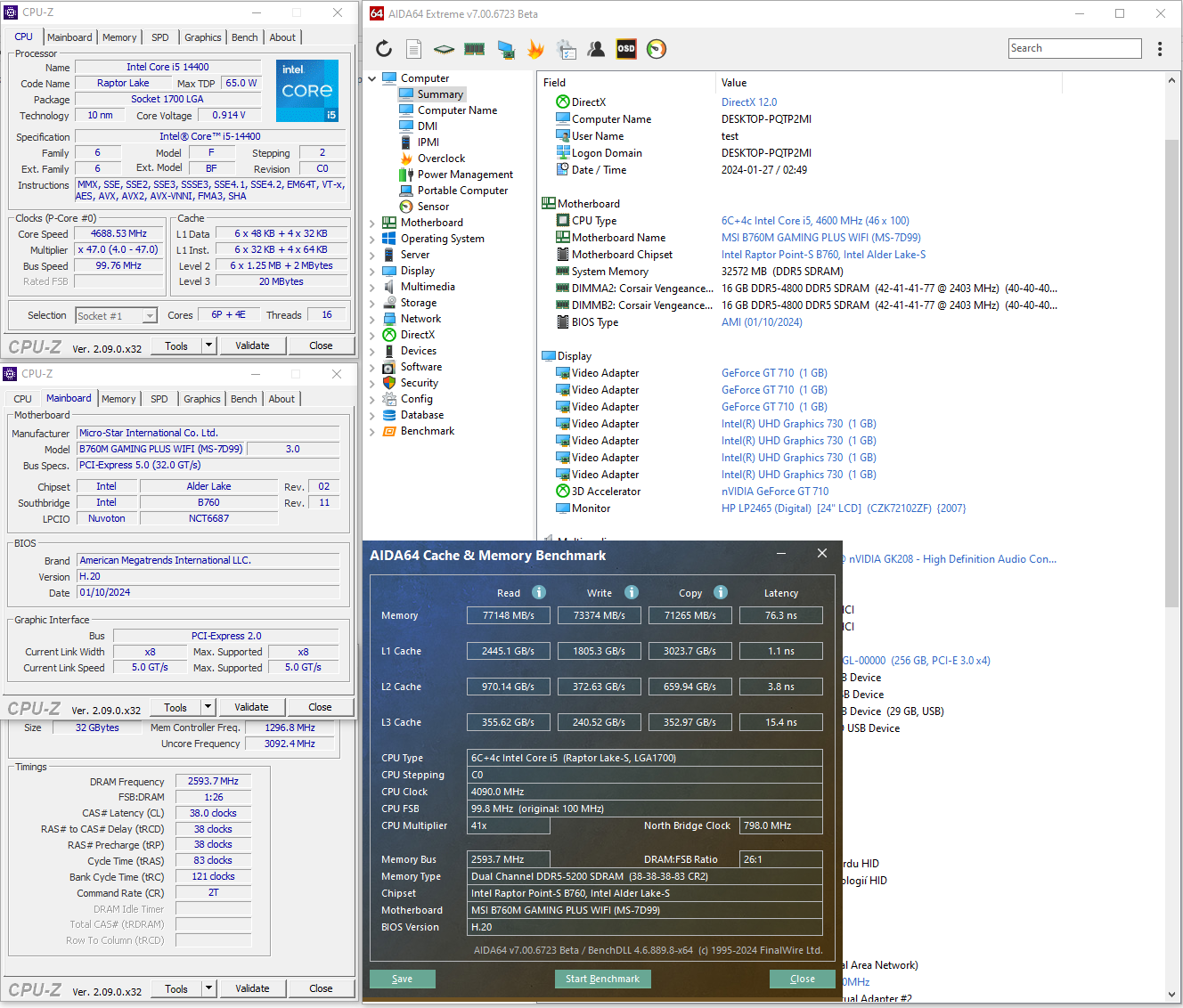The width and height of the screenshot is (1183, 1008).
Task: Switch to CPU tab in Mainboard CPU-Z window
Action: (x=23, y=399)
